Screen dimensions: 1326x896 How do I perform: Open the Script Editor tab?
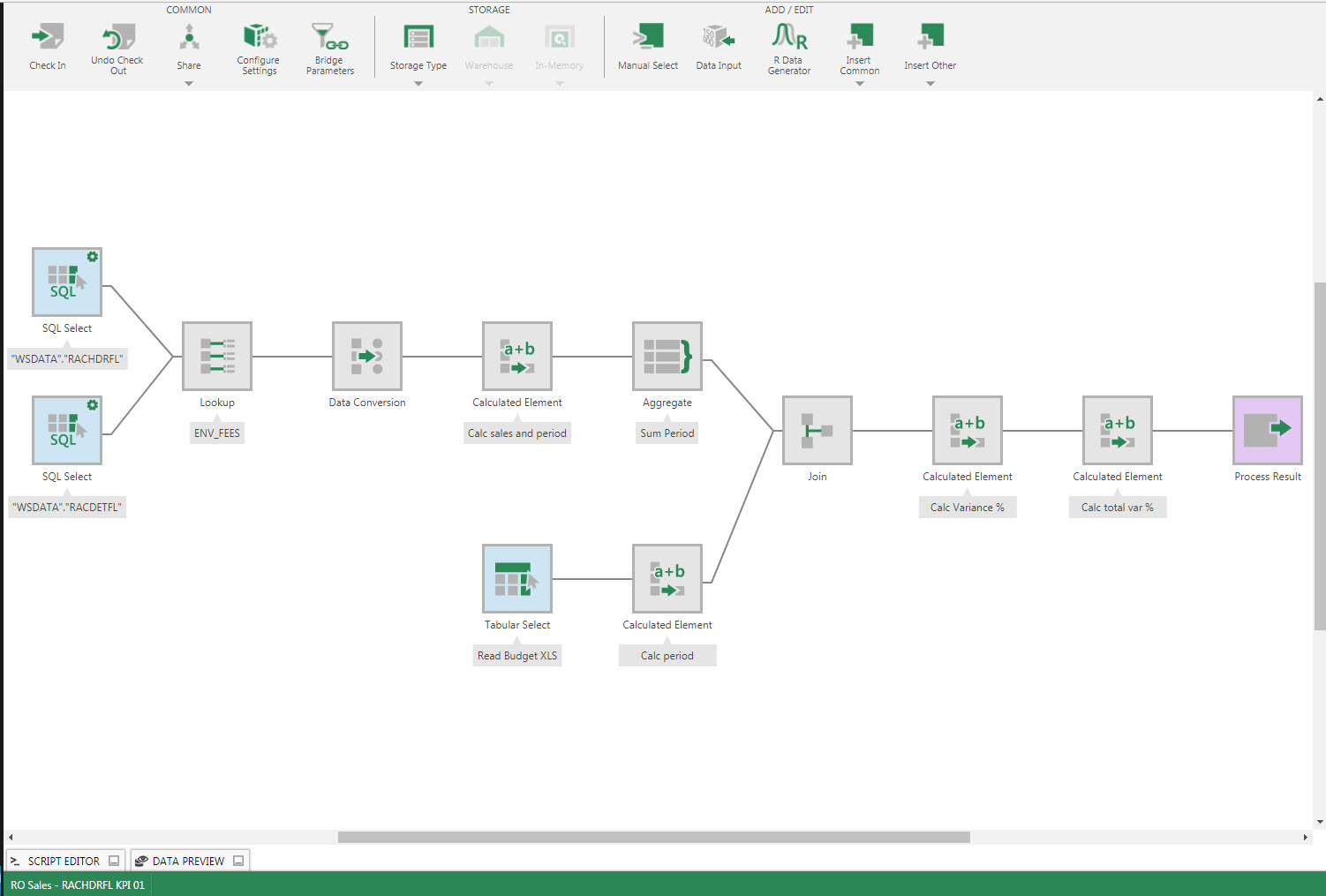(x=64, y=861)
